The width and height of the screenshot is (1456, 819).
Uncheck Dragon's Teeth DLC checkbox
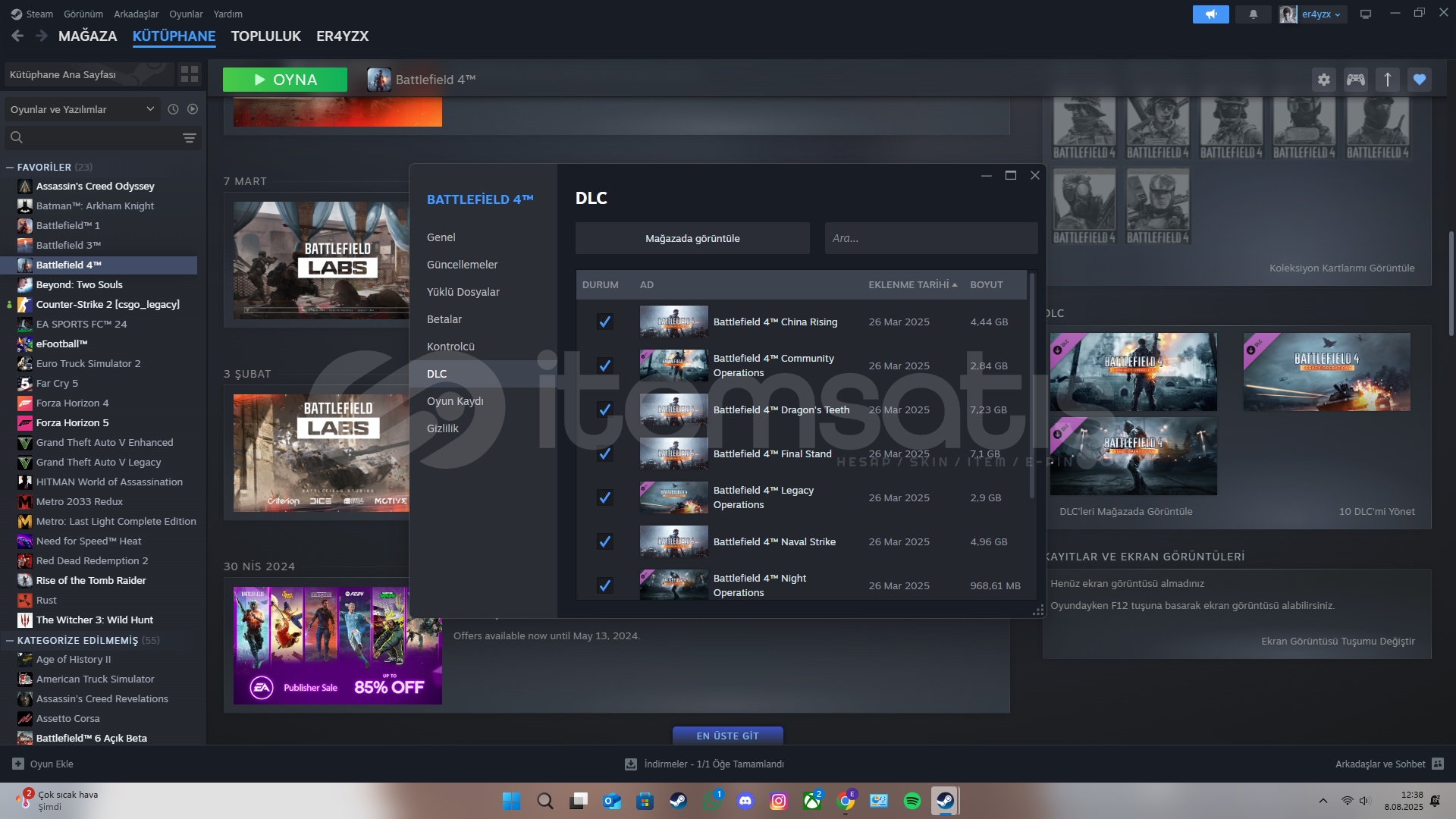[x=604, y=409]
